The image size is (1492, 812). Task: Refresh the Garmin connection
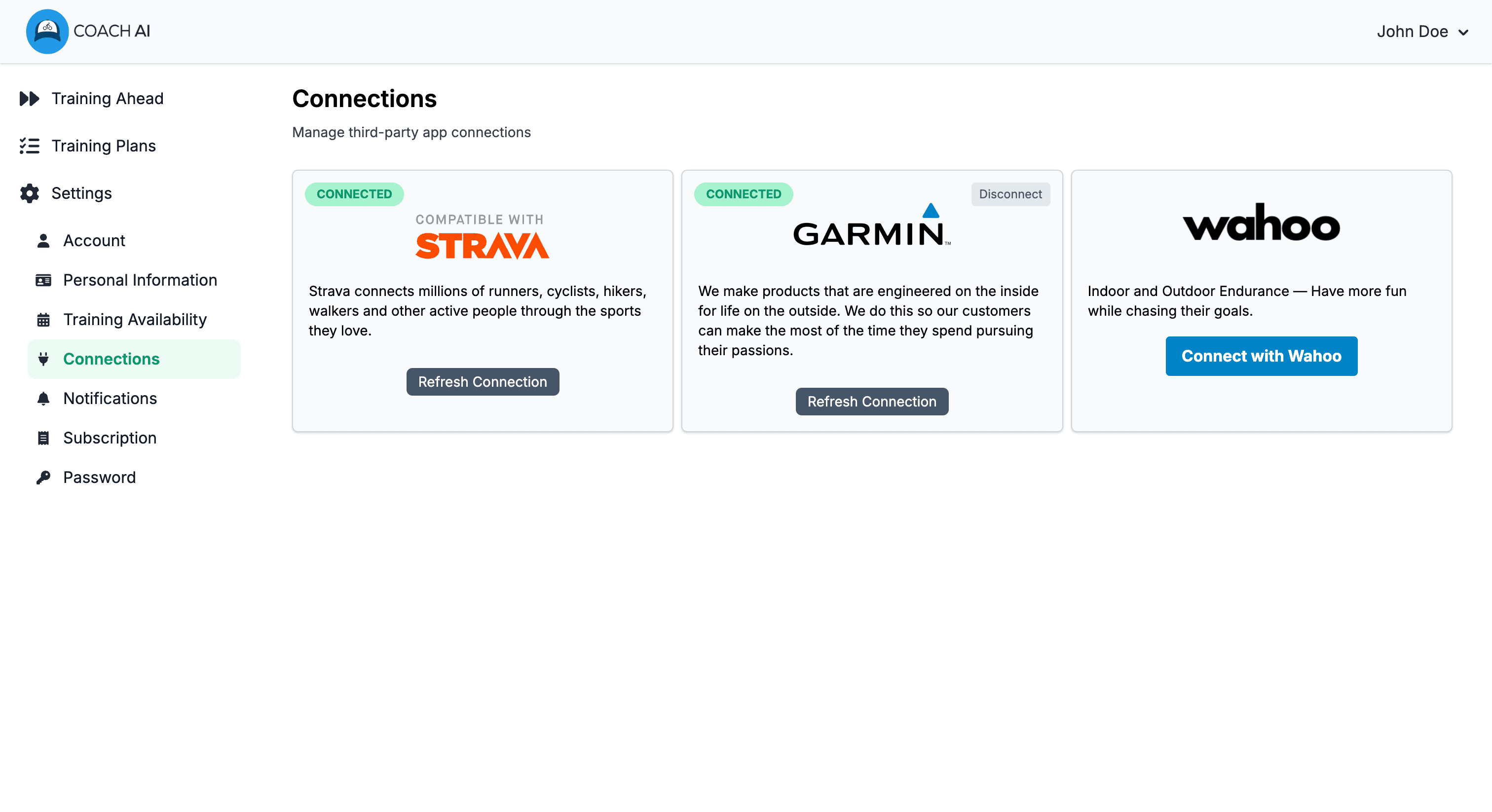[872, 402]
